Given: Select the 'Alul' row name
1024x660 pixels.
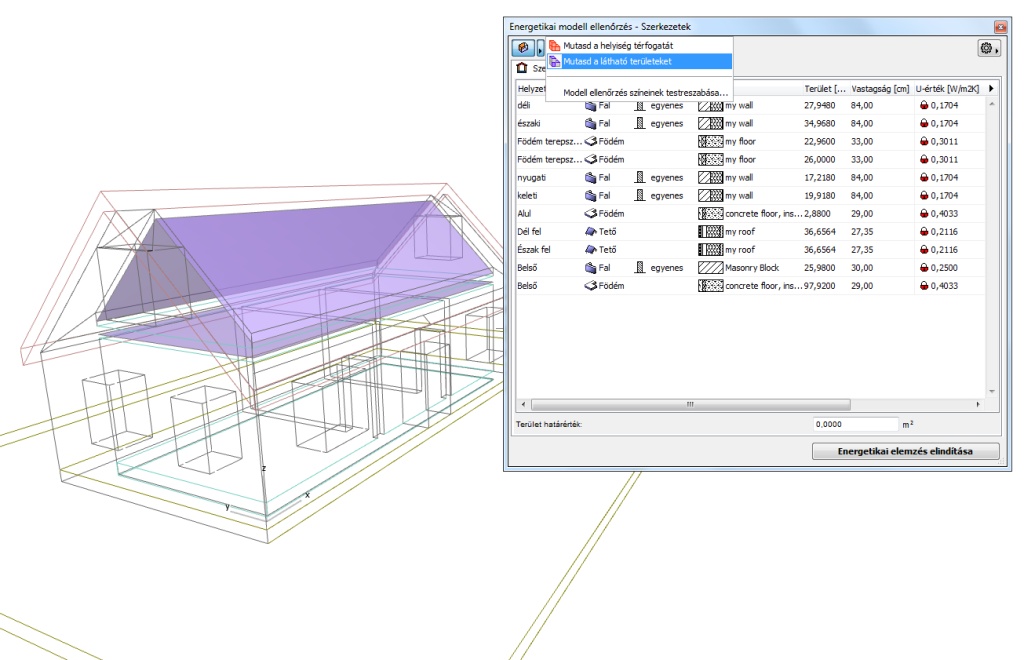Looking at the screenshot, I should 524,213.
